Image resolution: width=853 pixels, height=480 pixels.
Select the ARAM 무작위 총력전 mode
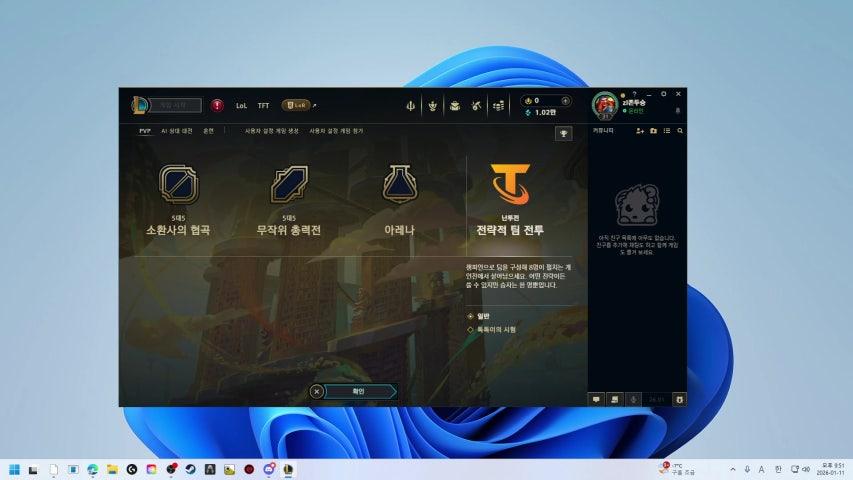(289, 200)
